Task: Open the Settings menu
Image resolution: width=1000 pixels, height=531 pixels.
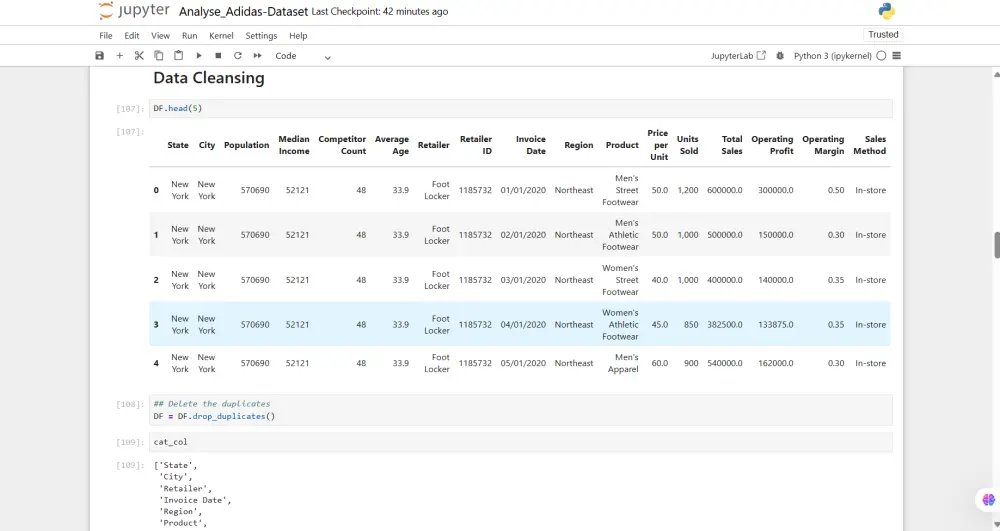Action: coord(261,36)
